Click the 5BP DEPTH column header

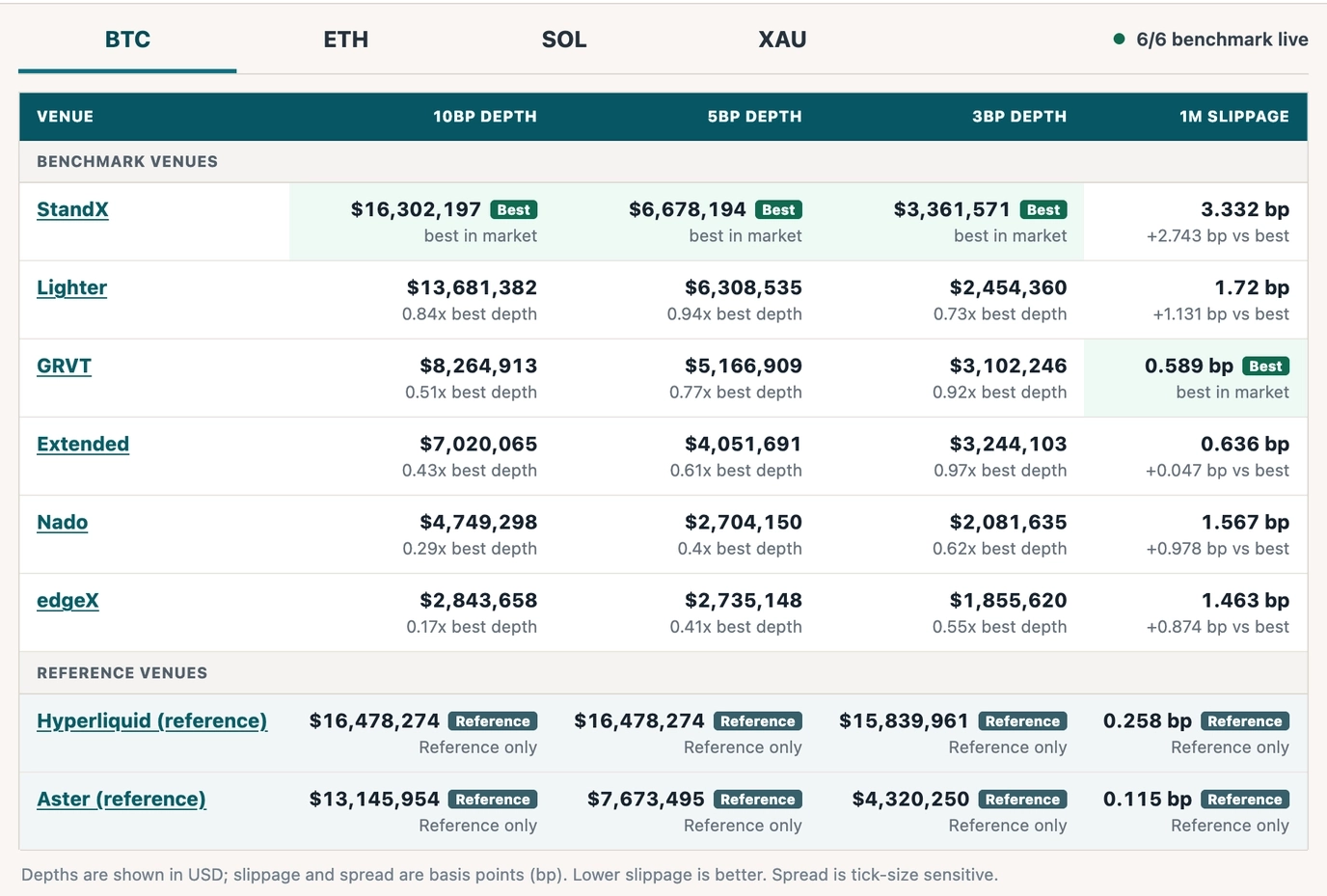tap(754, 117)
